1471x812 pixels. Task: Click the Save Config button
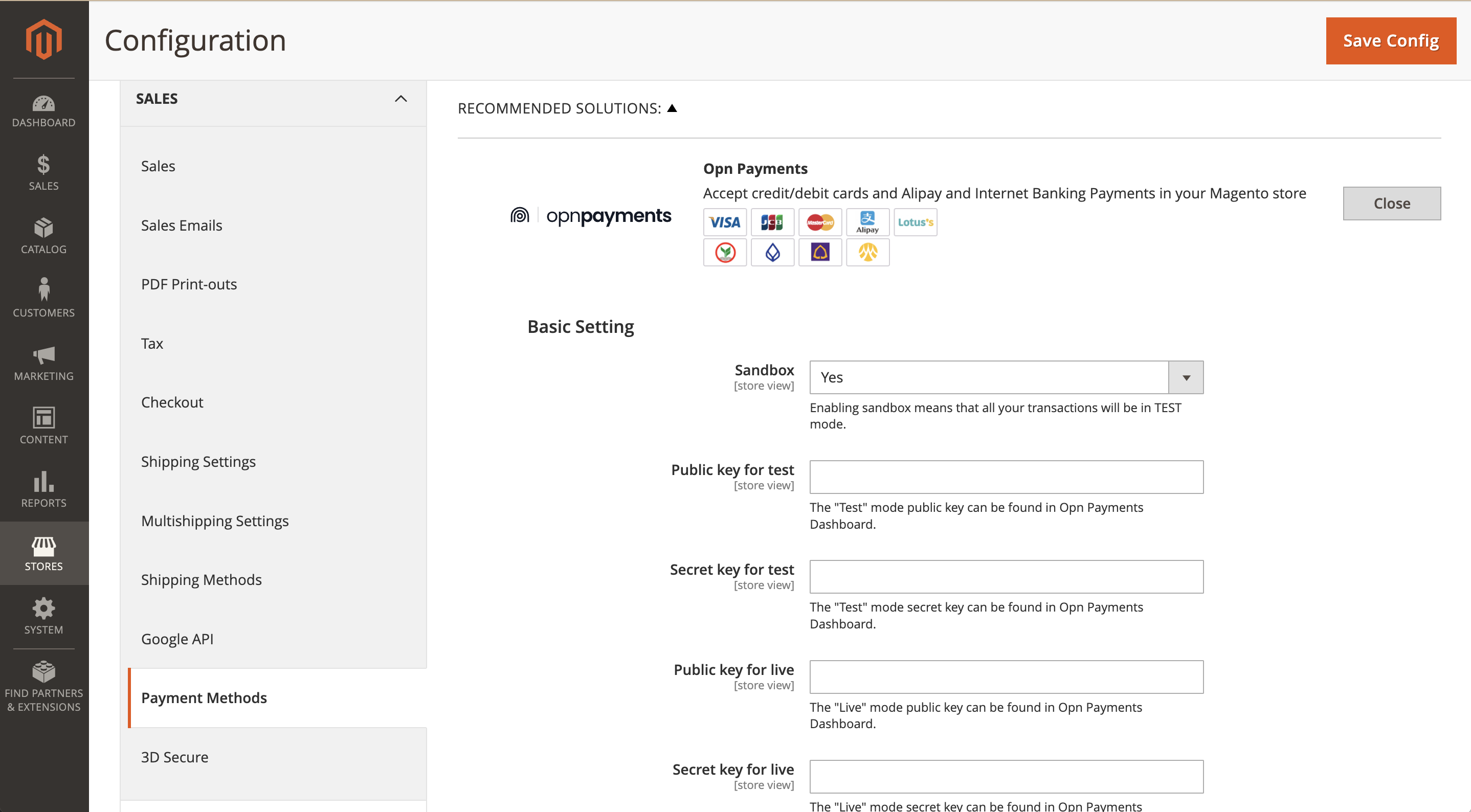coord(1391,40)
